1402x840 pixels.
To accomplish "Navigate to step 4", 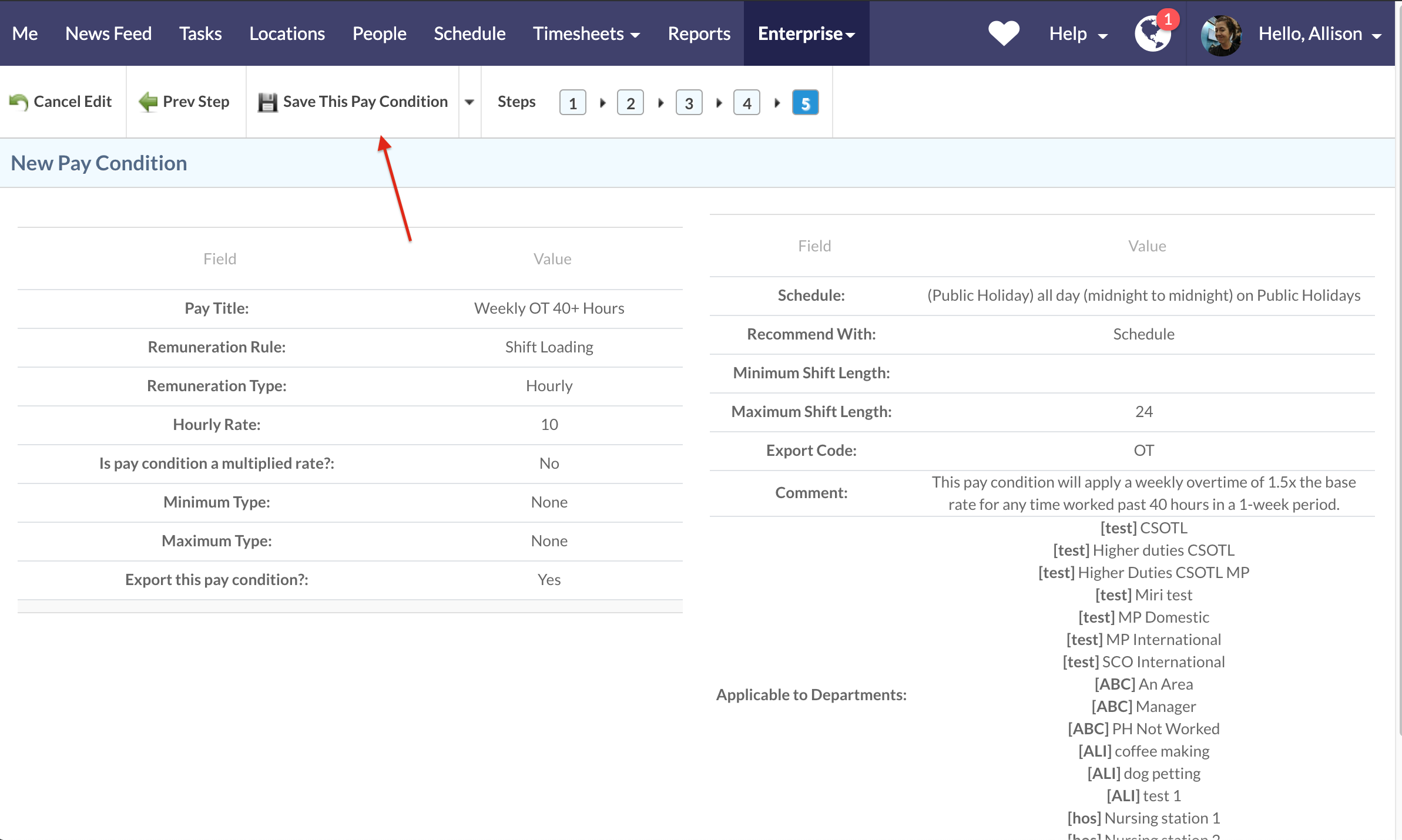I will pyautogui.click(x=746, y=103).
